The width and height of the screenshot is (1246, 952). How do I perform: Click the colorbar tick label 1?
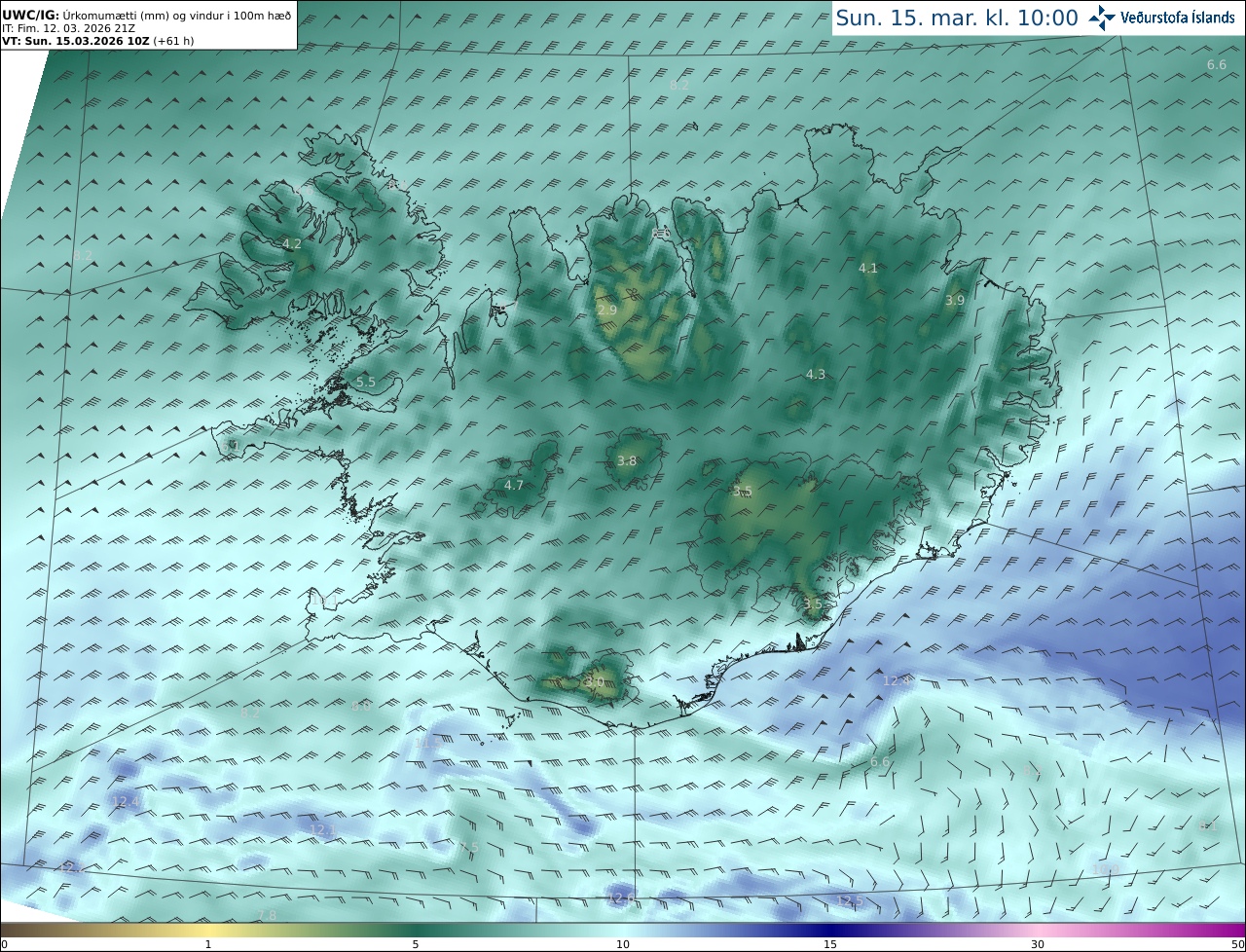pyautogui.click(x=208, y=944)
